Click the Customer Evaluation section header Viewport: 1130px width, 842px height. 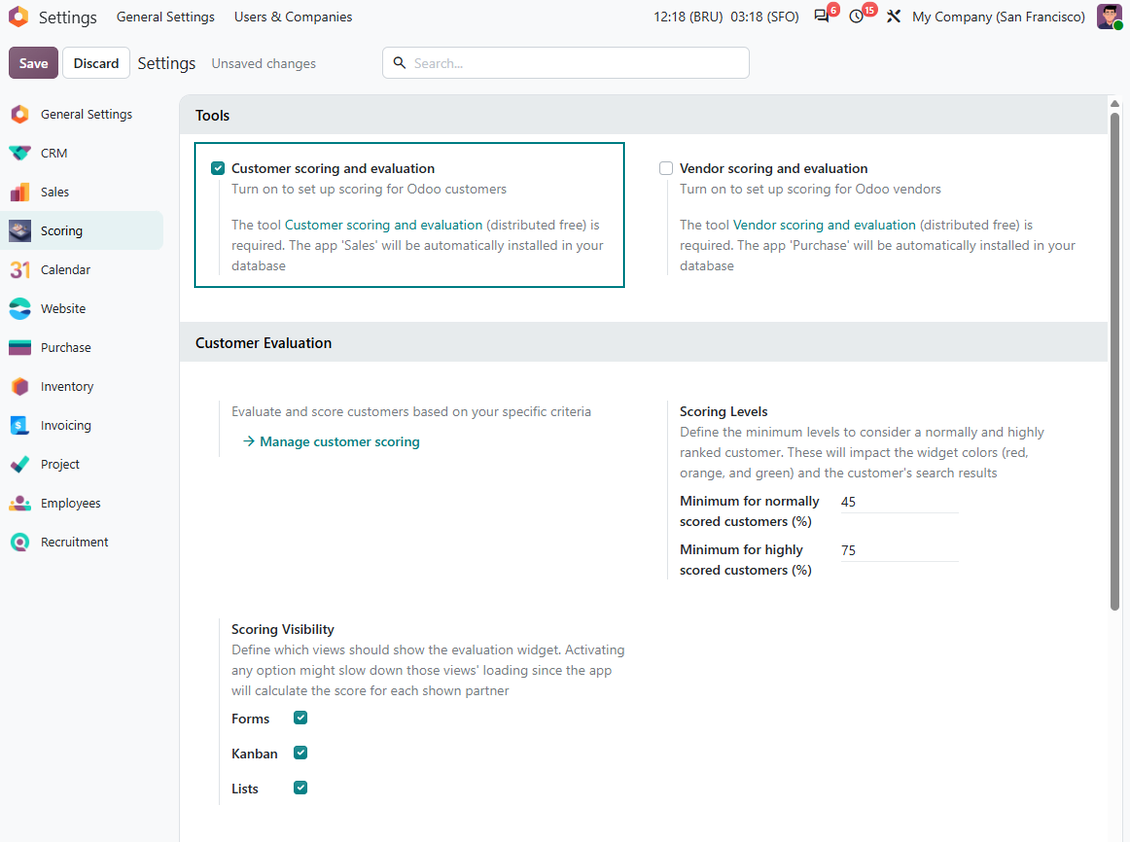[x=263, y=342]
